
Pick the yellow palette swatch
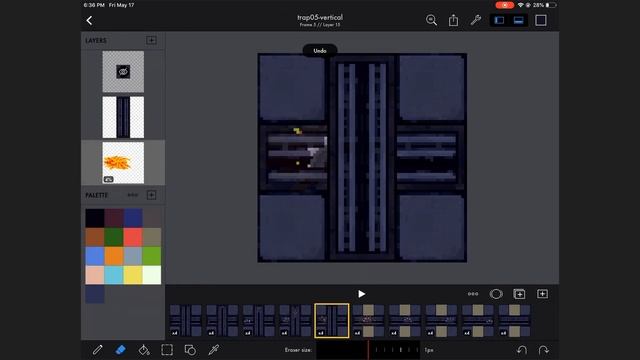click(x=133, y=275)
